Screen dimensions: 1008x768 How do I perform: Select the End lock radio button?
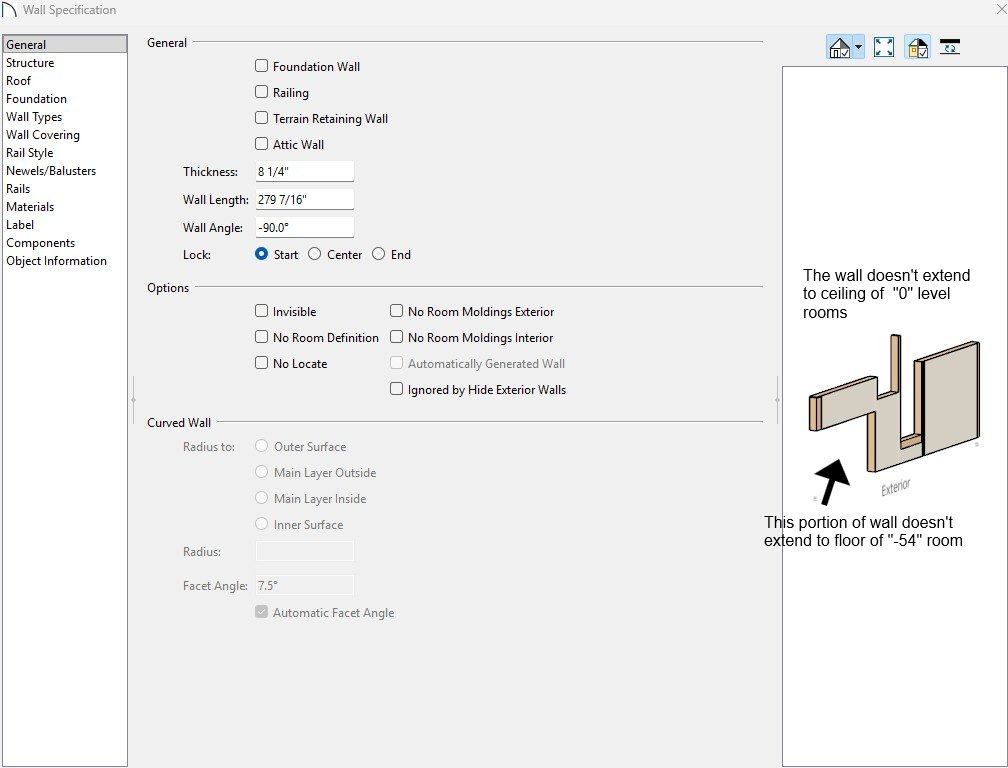click(379, 255)
